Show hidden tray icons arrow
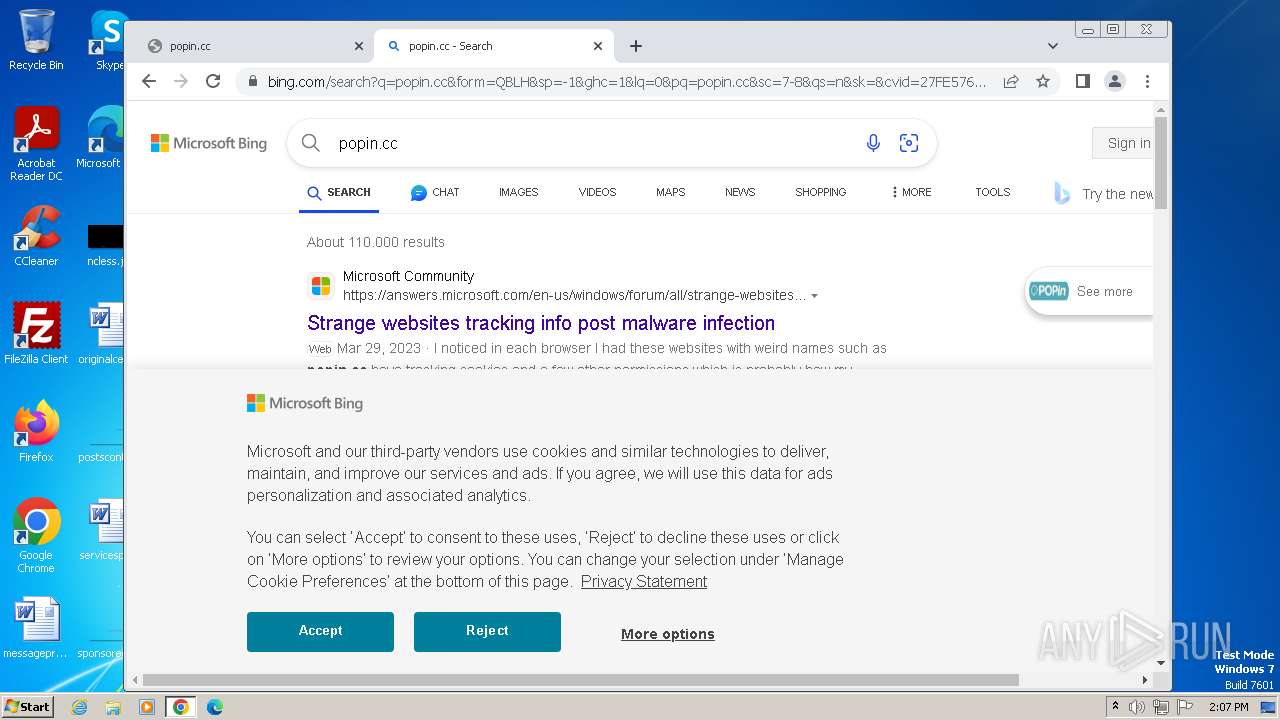Image resolution: width=1280 pixels, height=720 pixels. pyautogui.click(x=1116, y=707)
